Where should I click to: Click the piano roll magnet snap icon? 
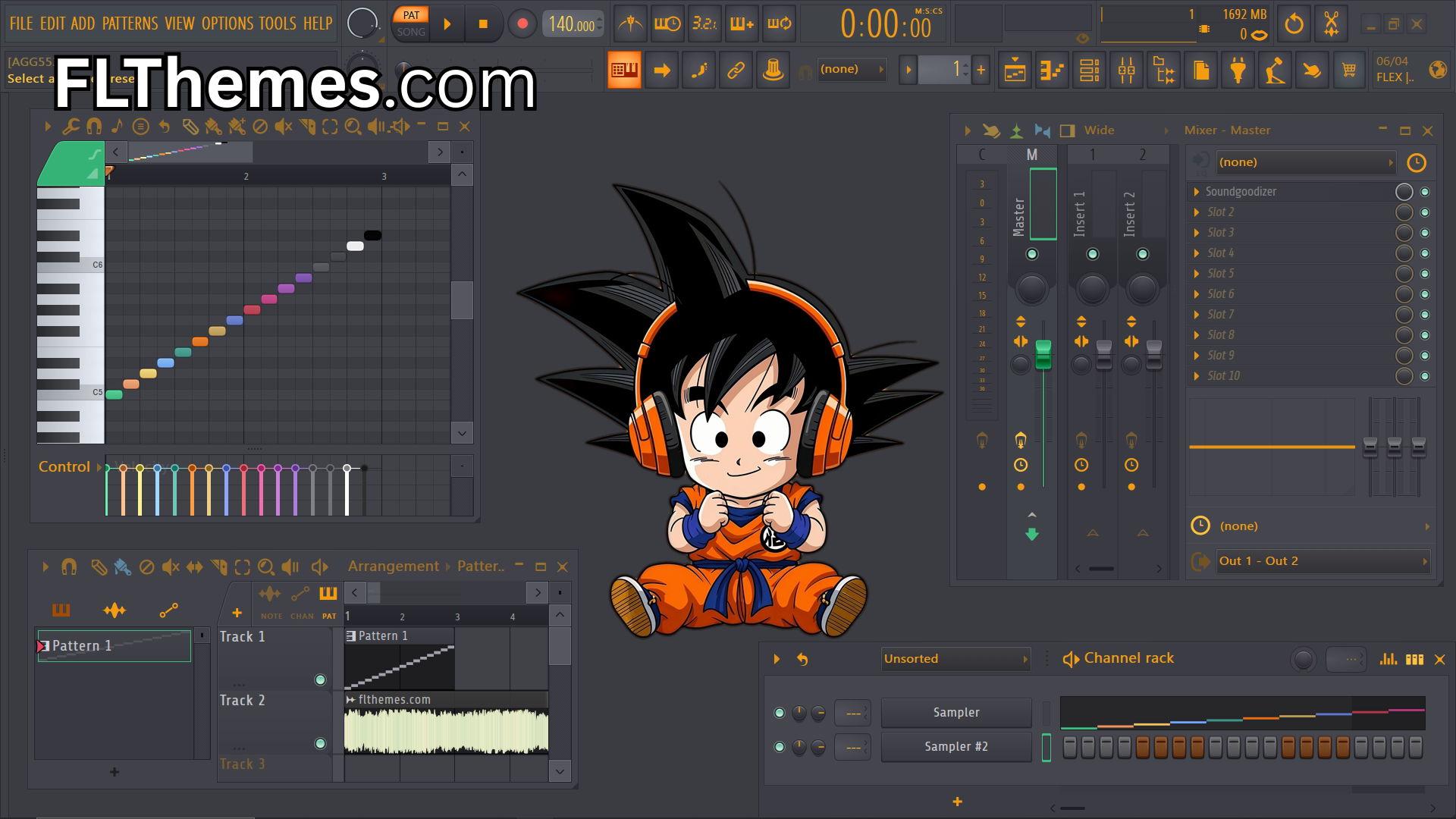click(94, 127)
